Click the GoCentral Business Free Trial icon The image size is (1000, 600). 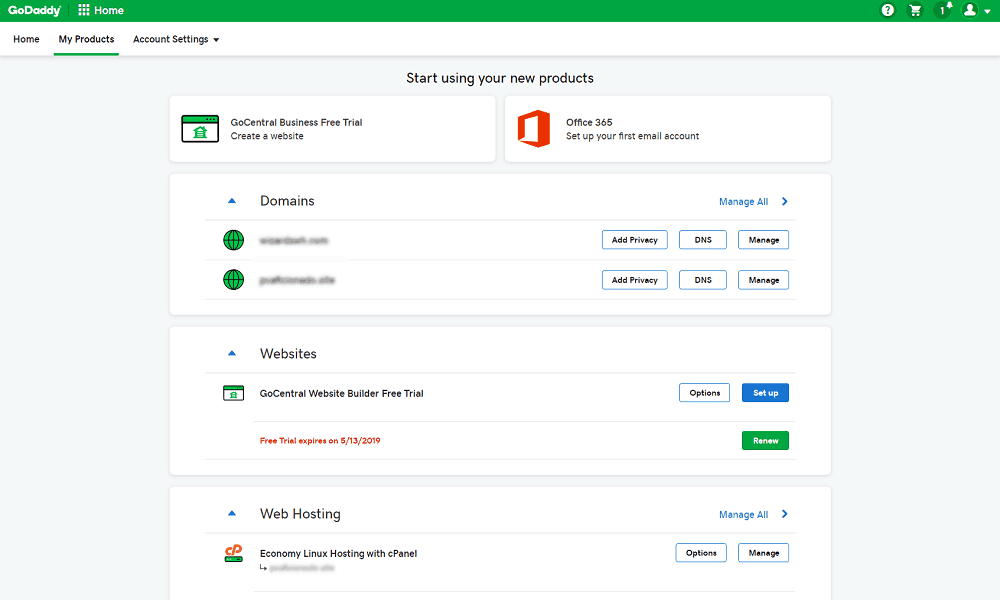[x=200, y=129]
